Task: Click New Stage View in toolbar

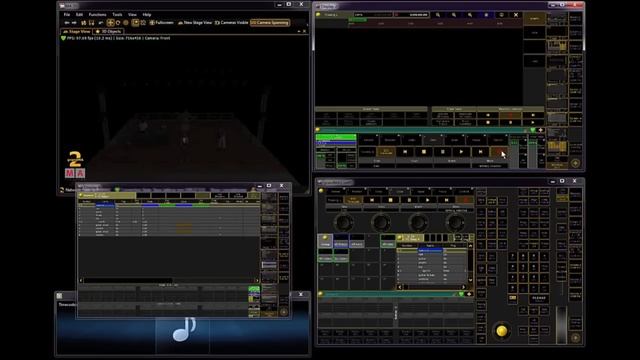Action: (195, 22)
